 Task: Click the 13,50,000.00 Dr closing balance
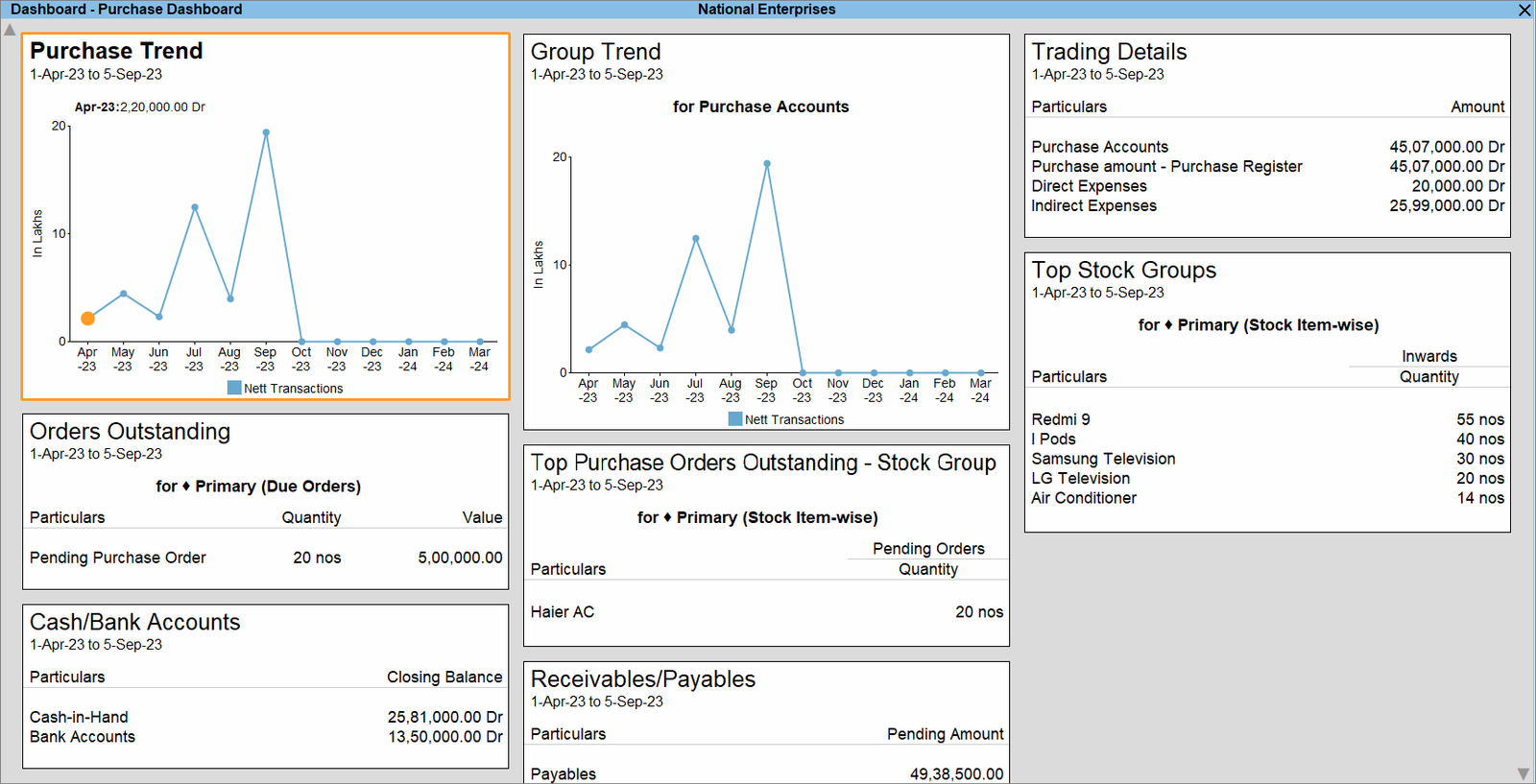pyautogui.click(x=445, y=737)
